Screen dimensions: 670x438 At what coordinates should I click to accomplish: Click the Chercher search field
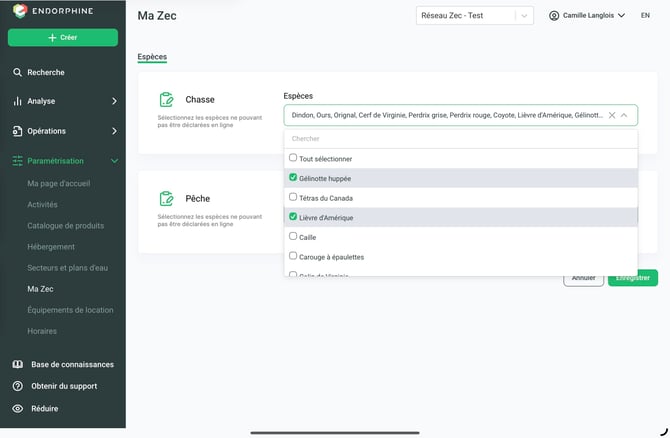[x=461, y=139]
